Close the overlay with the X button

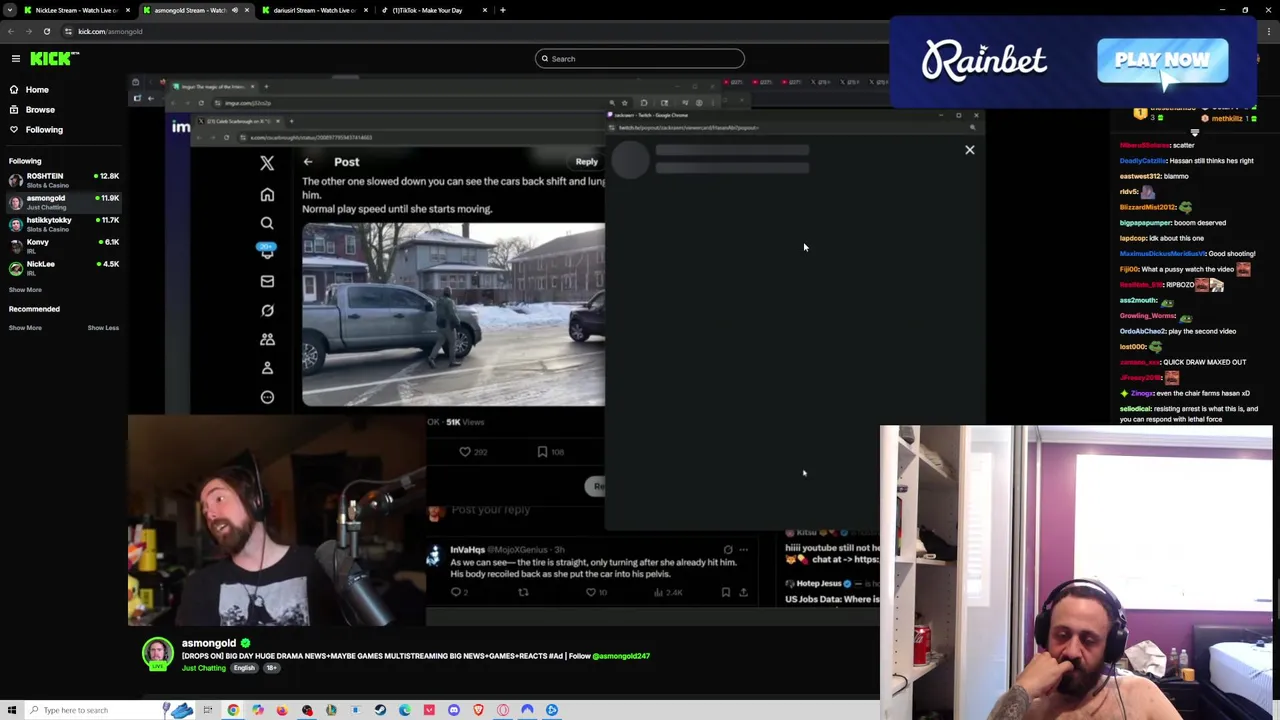point(969,150)
